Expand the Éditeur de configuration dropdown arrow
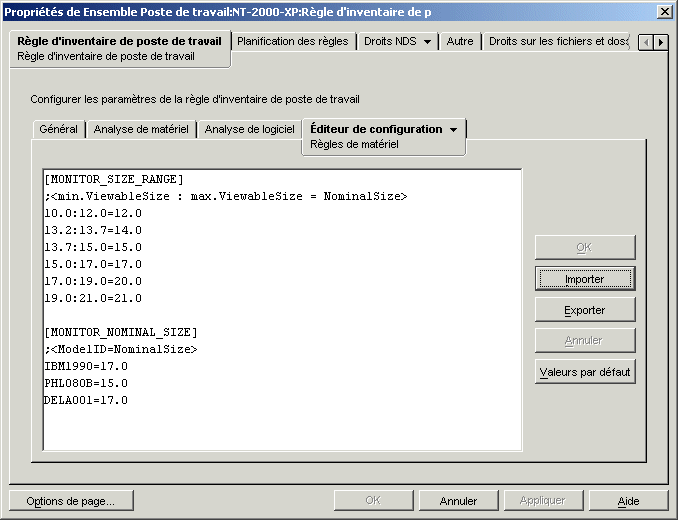This screenshot has height=520, width=678. pyautogui.click(x=453, y=130)
